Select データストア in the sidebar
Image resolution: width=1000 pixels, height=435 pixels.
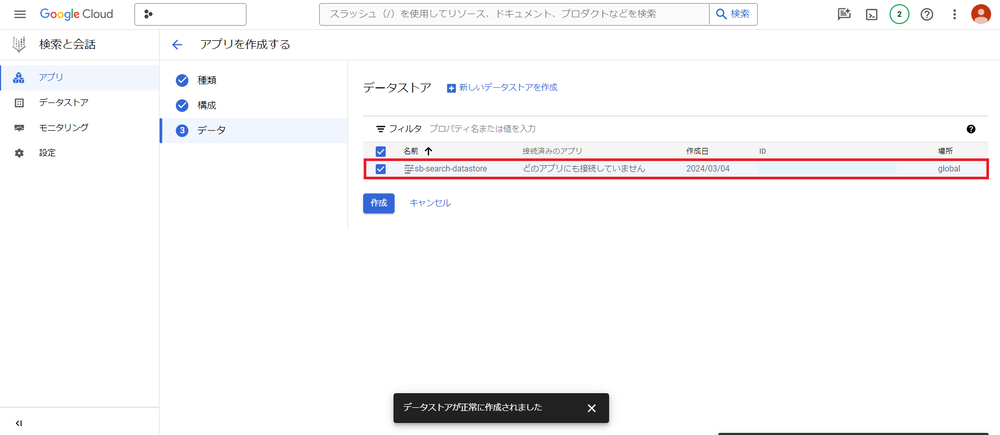click(63, 102)
